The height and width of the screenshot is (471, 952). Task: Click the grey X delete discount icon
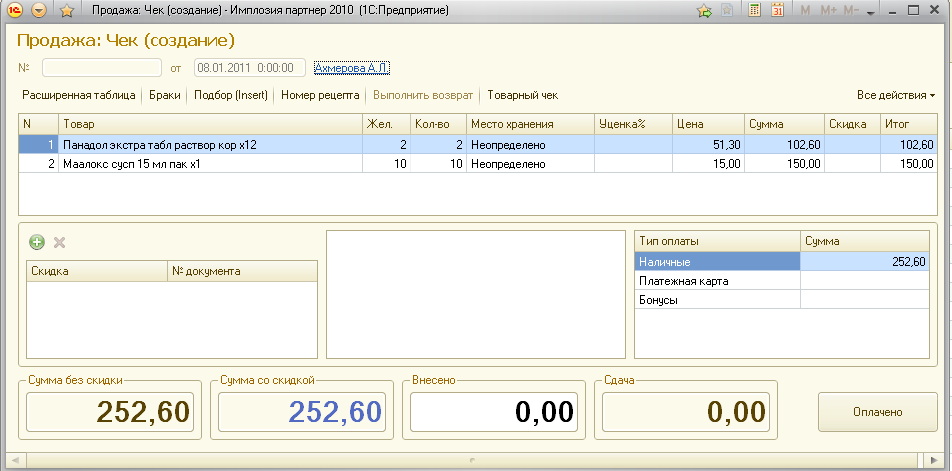click(x=59, y=243)
